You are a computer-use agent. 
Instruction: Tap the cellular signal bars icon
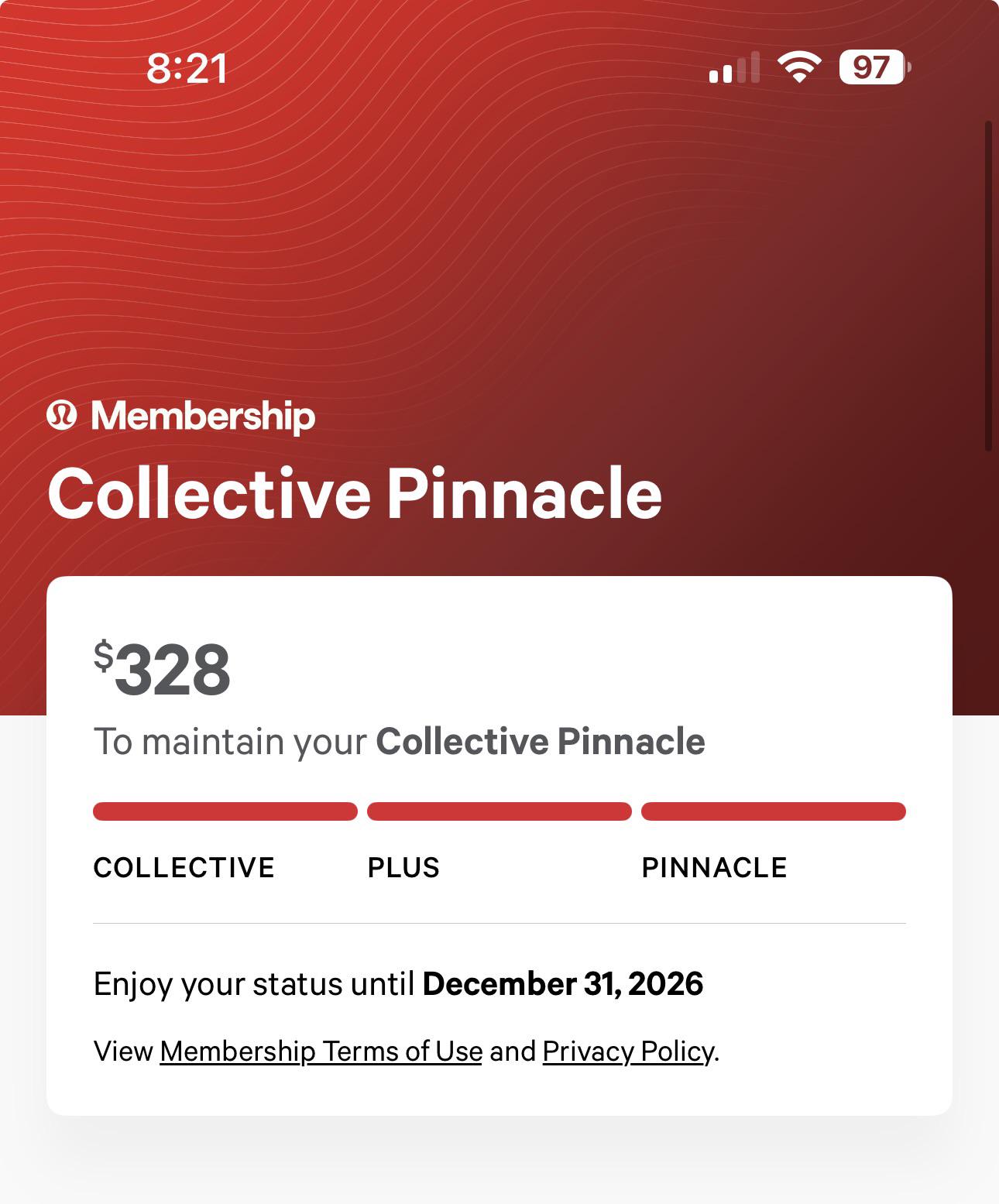(733, 68)
